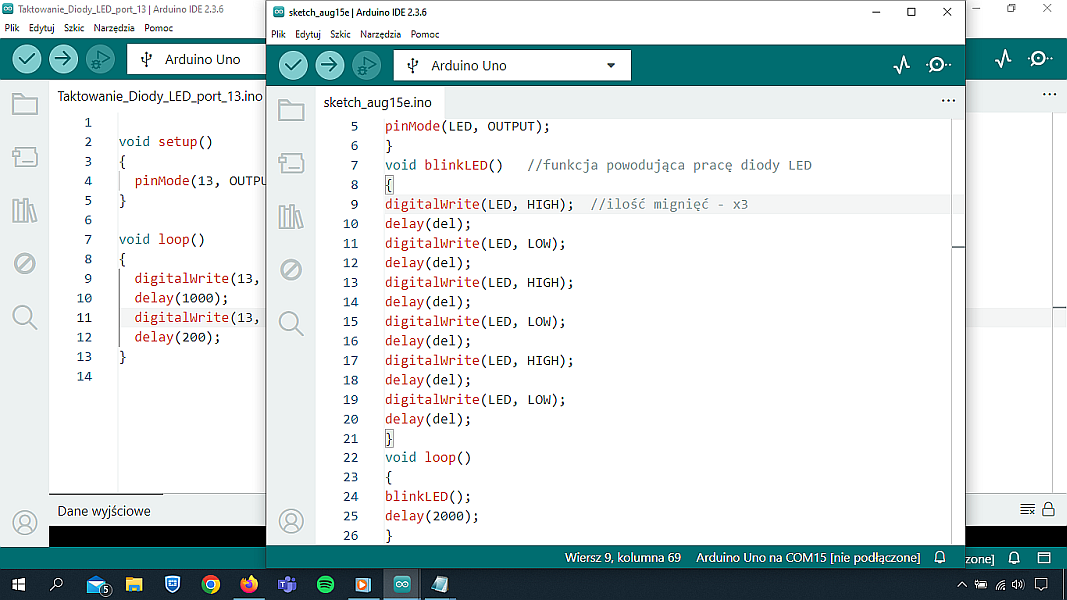
Task: Open Serial Monitor in Taktowanie_Diody window
Action: click(x=1040, y=59)
